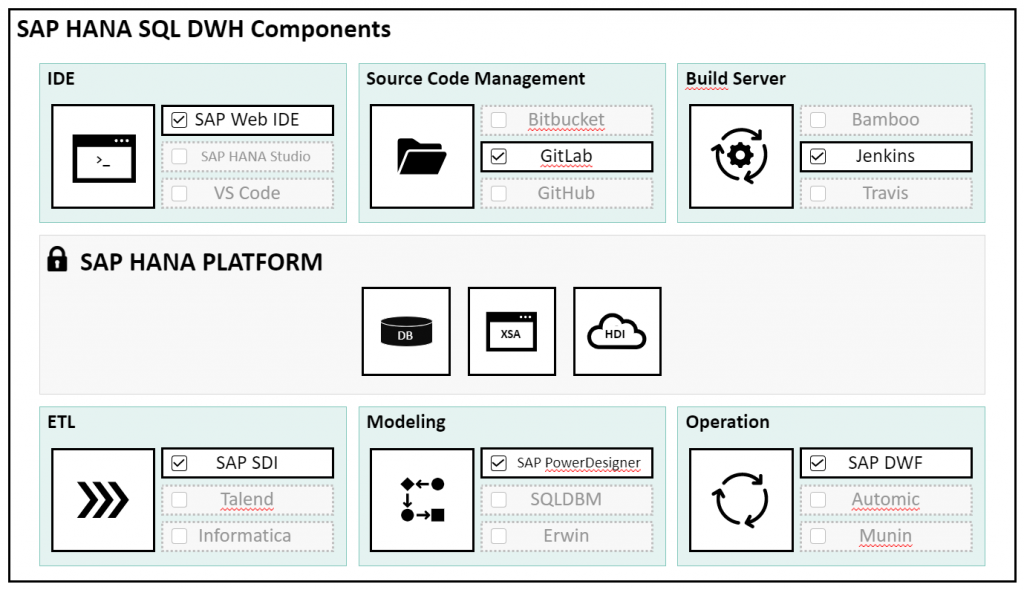
Task: Click the IDE terminal window icon
Action: point(104,158)
